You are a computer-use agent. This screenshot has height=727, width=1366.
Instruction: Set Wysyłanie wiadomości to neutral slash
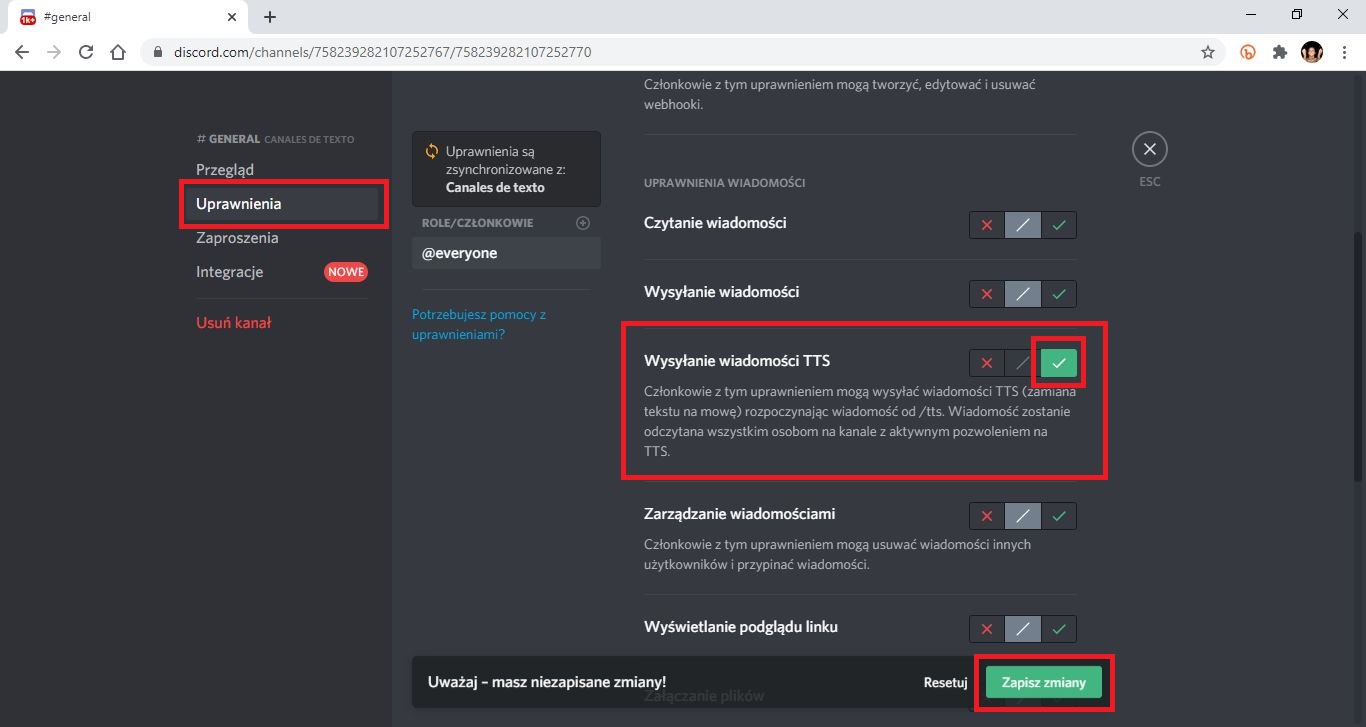[x=1023, y=294]
